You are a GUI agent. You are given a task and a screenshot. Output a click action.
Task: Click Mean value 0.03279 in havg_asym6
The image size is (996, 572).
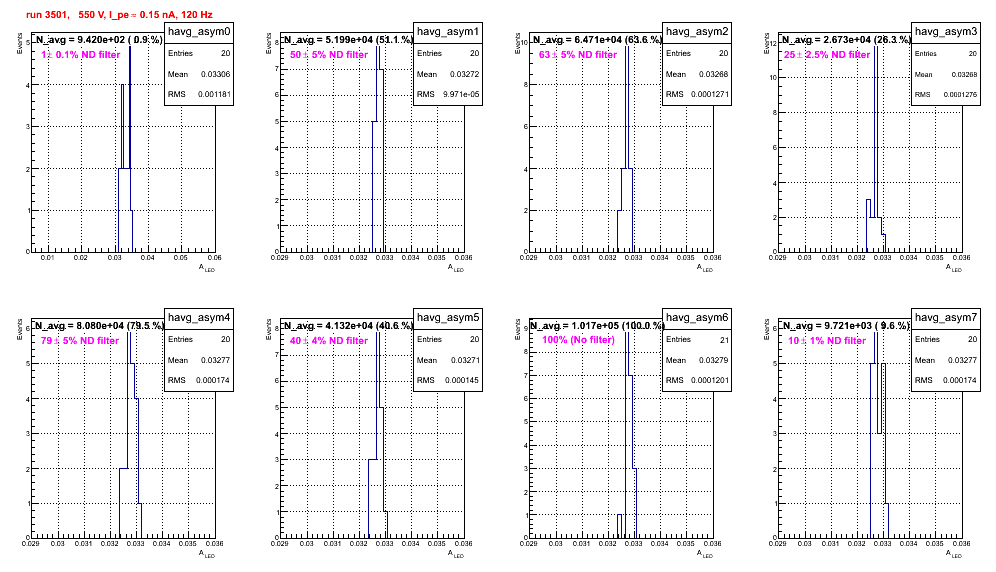click(713, 360)
